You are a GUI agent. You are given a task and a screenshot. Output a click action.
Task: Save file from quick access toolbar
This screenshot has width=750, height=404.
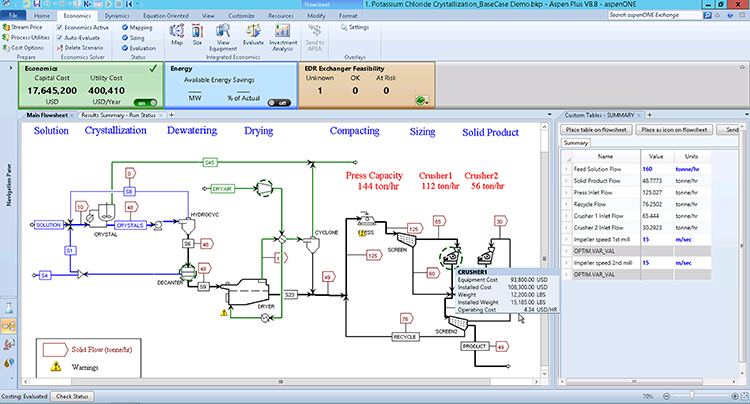(x=36, y=4)
